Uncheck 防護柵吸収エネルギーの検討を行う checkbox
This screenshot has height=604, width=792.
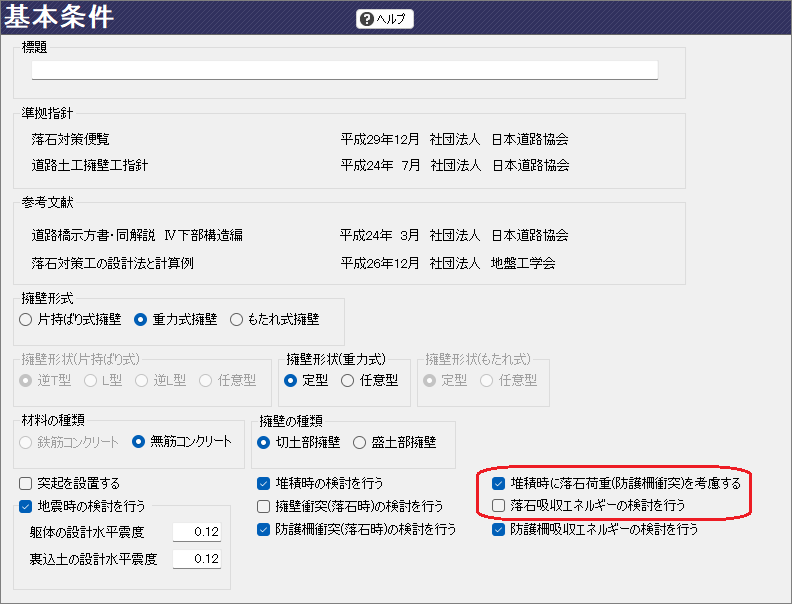(499, 529)
